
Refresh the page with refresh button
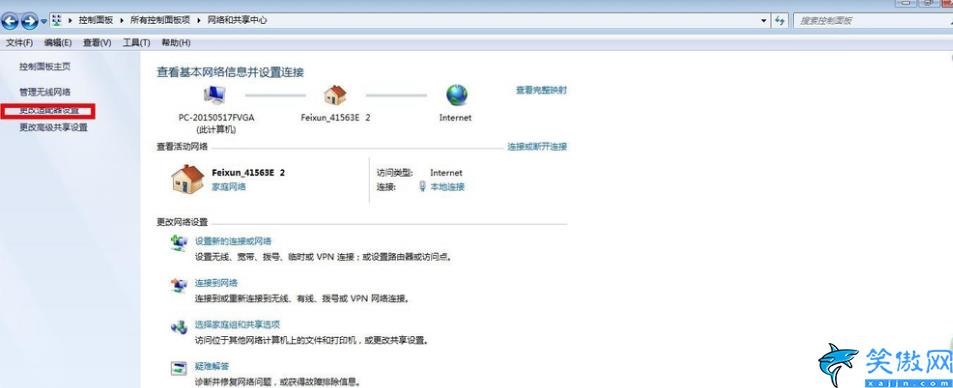click(780, 21)
